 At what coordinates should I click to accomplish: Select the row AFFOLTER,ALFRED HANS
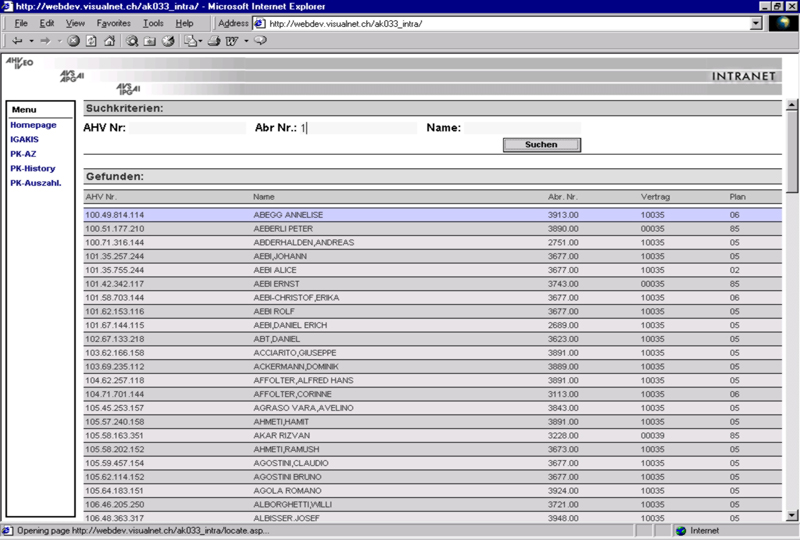pos(433,380)
